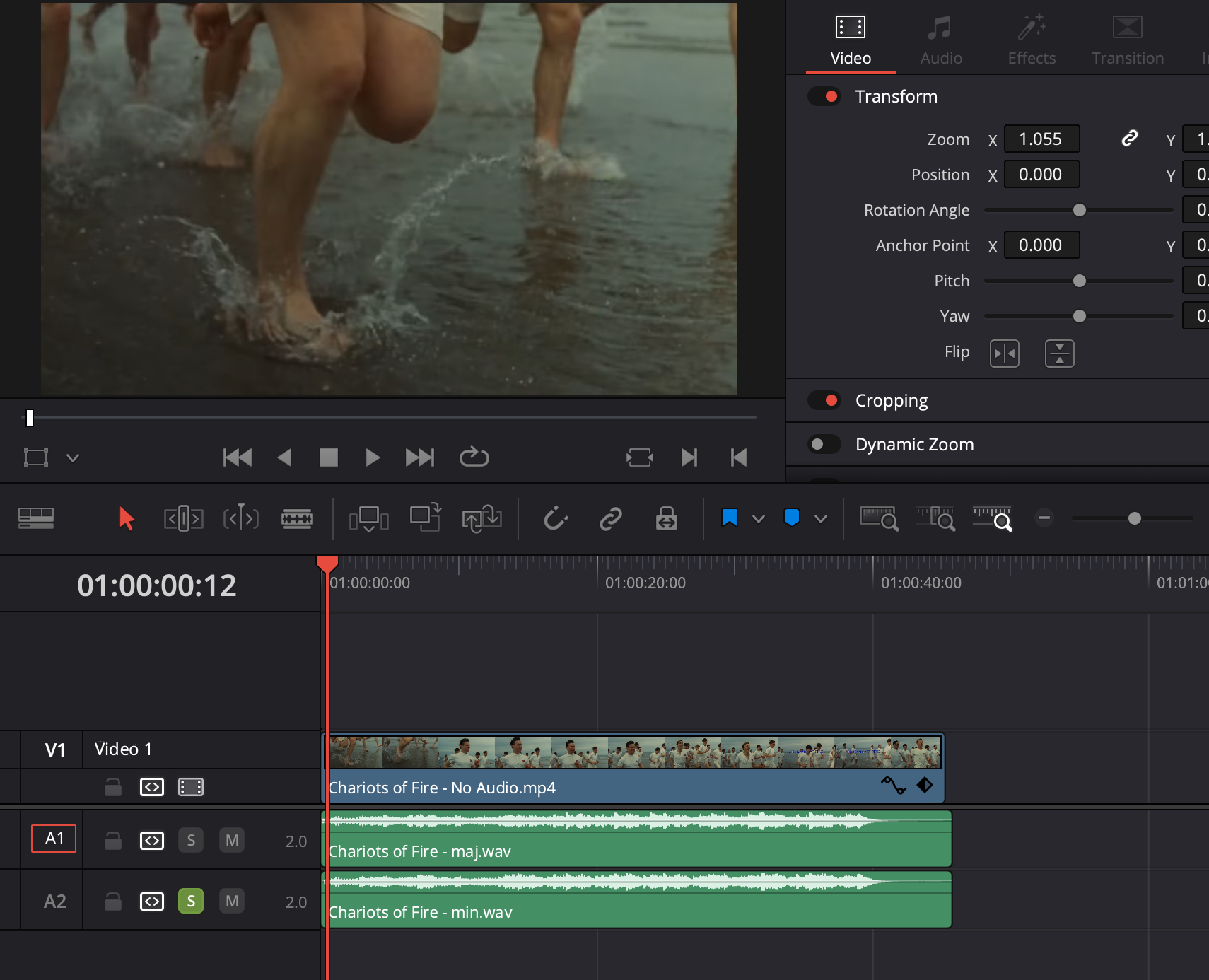Toggle the linked selection chain icon

tap(610, 518)
